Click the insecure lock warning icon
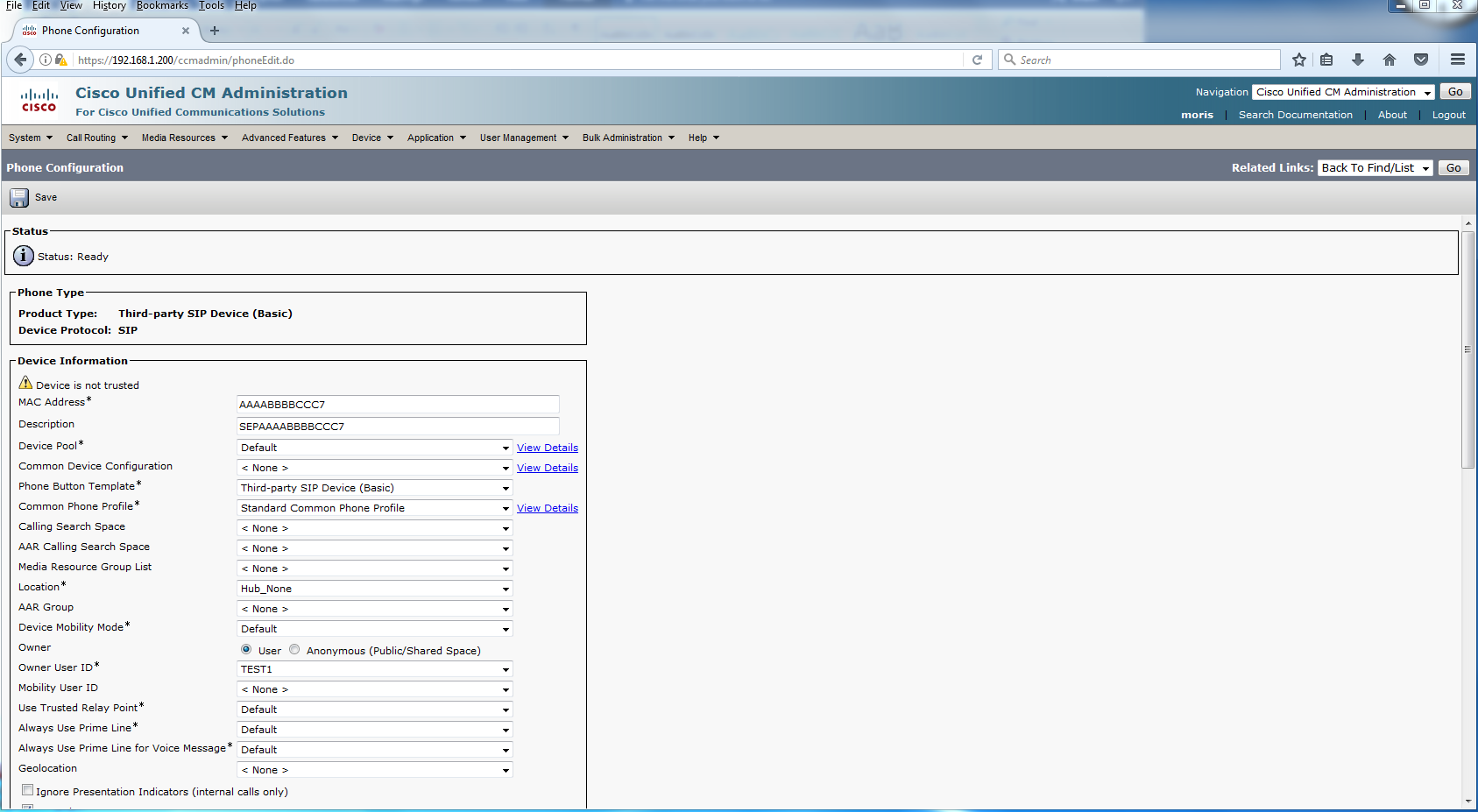Viewport: 1478px width, 812px height. pos(60,60)
